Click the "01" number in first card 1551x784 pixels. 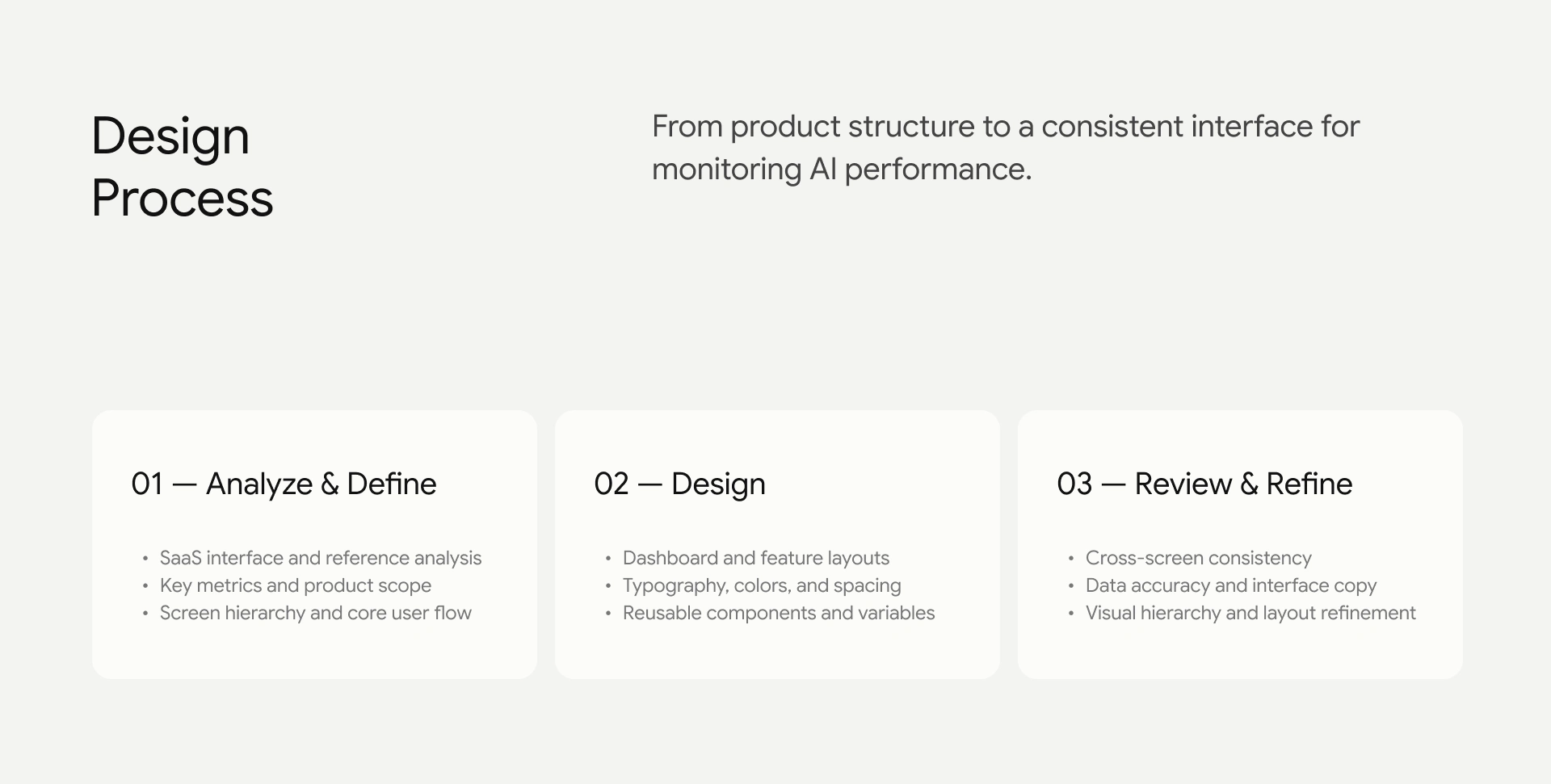(x=147, y=484)
